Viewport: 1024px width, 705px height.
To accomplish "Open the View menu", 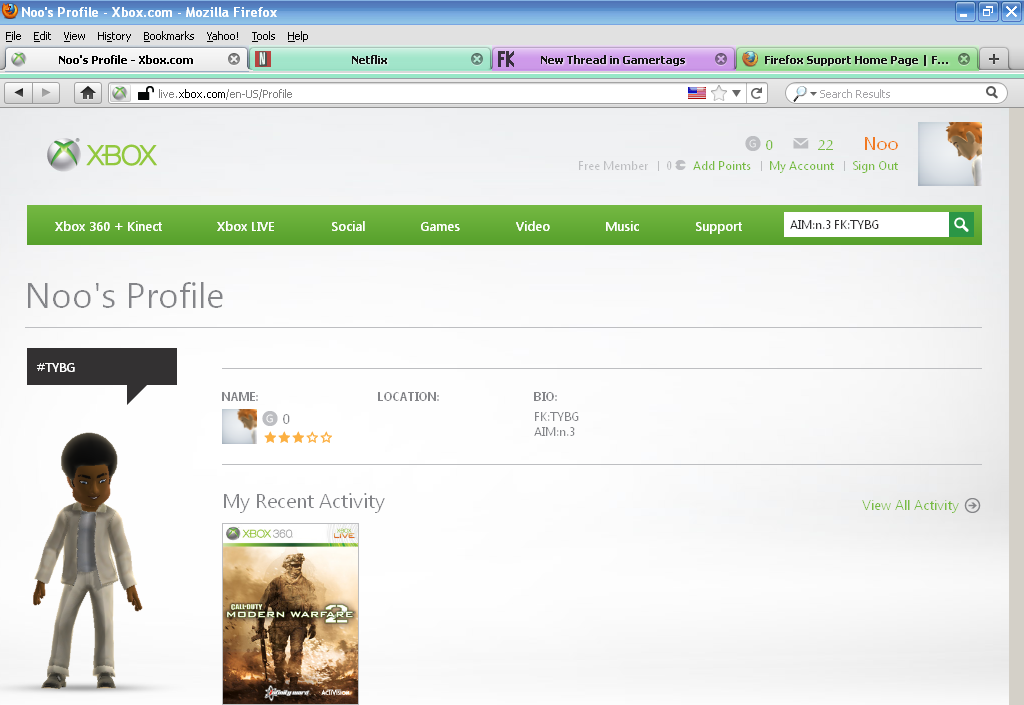I will [74, 36].
